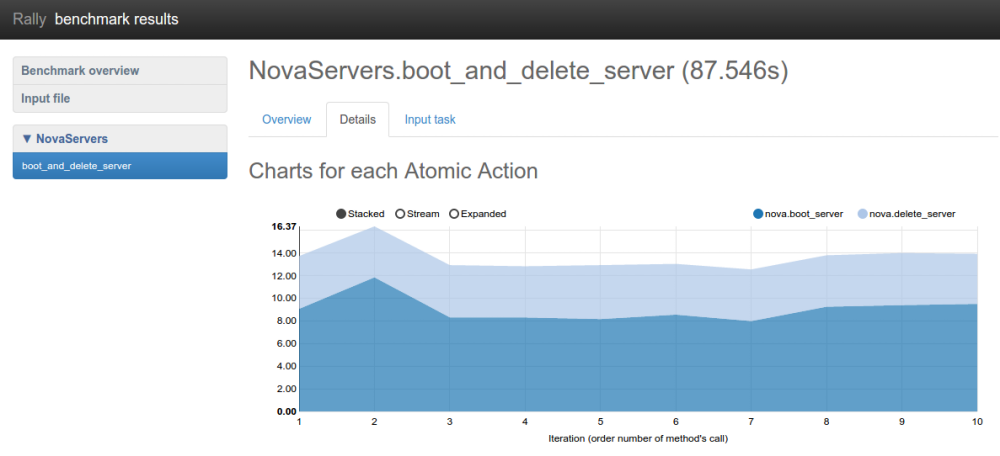1000x456 pixels.
Task: Open Benchmark overview in sidebar
Action: pos(80,71)
